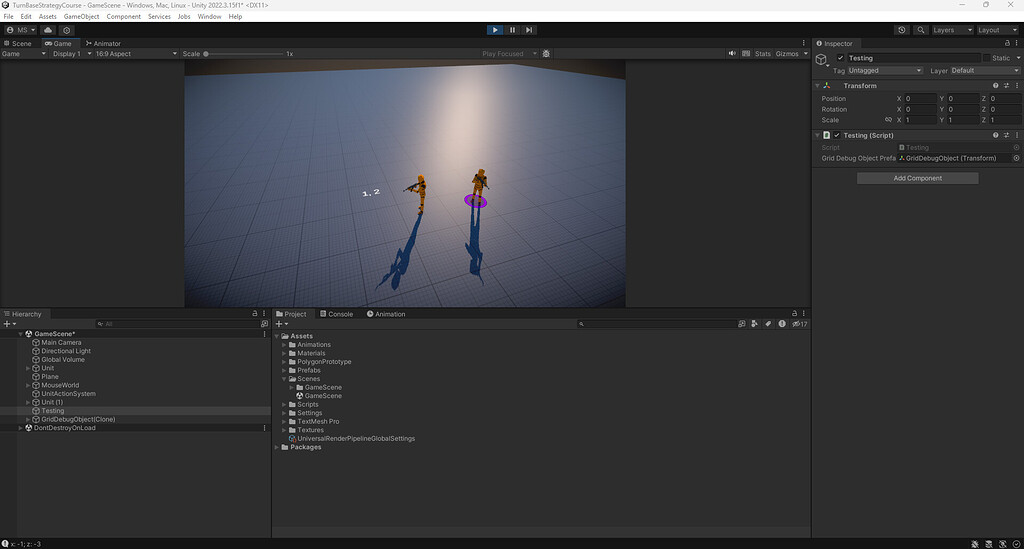Screen dimensions: 1024x549
Task: Click the Project panel add plus button
Action: pos(281,324)
